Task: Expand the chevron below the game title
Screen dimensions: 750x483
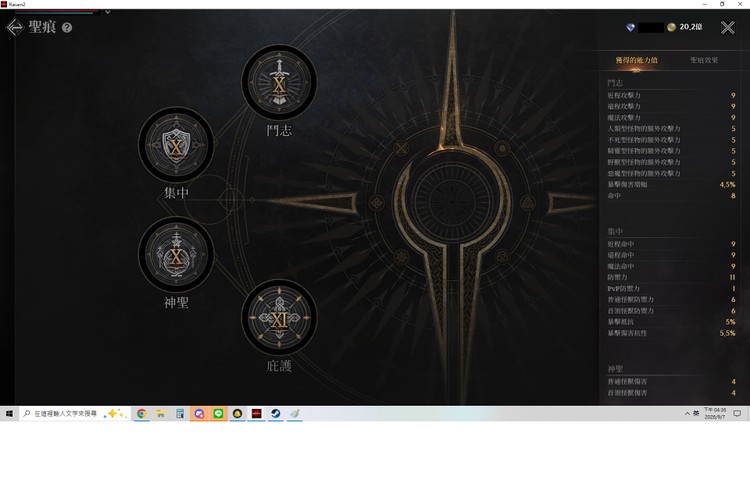Action: click(x=108, y=12)
